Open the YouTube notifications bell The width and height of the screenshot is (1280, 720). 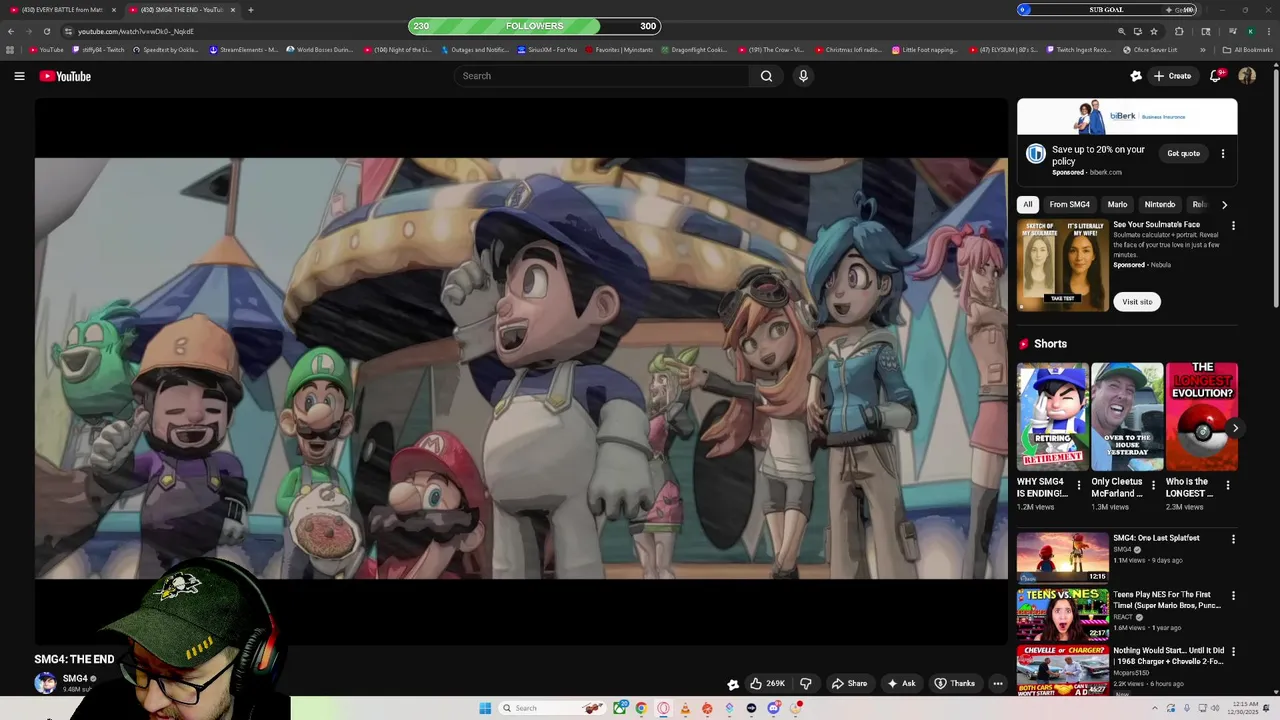(x=1215, y=76)
